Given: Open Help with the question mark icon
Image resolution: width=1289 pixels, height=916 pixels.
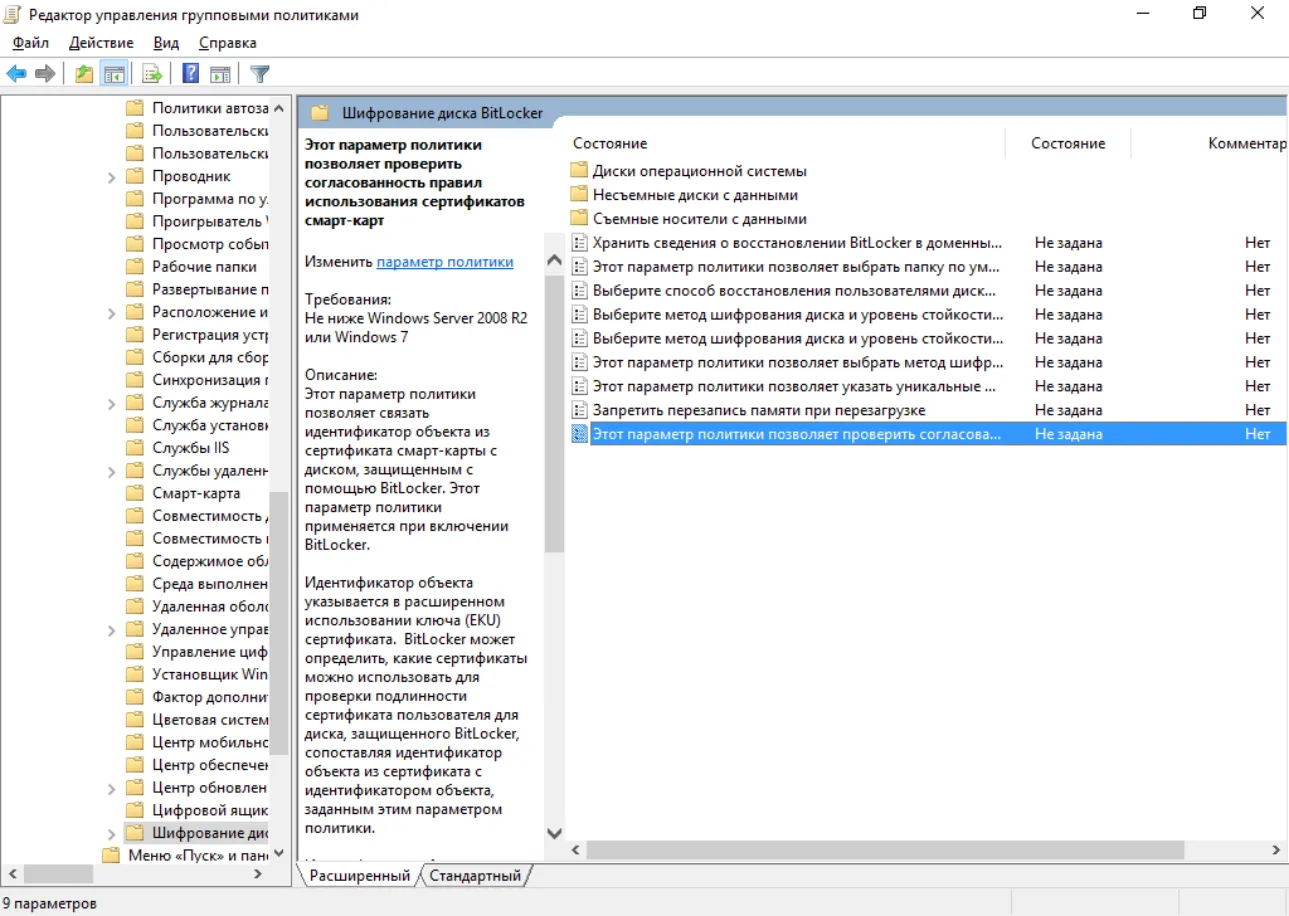Looking at the screenshot, I should coord(190,74).
